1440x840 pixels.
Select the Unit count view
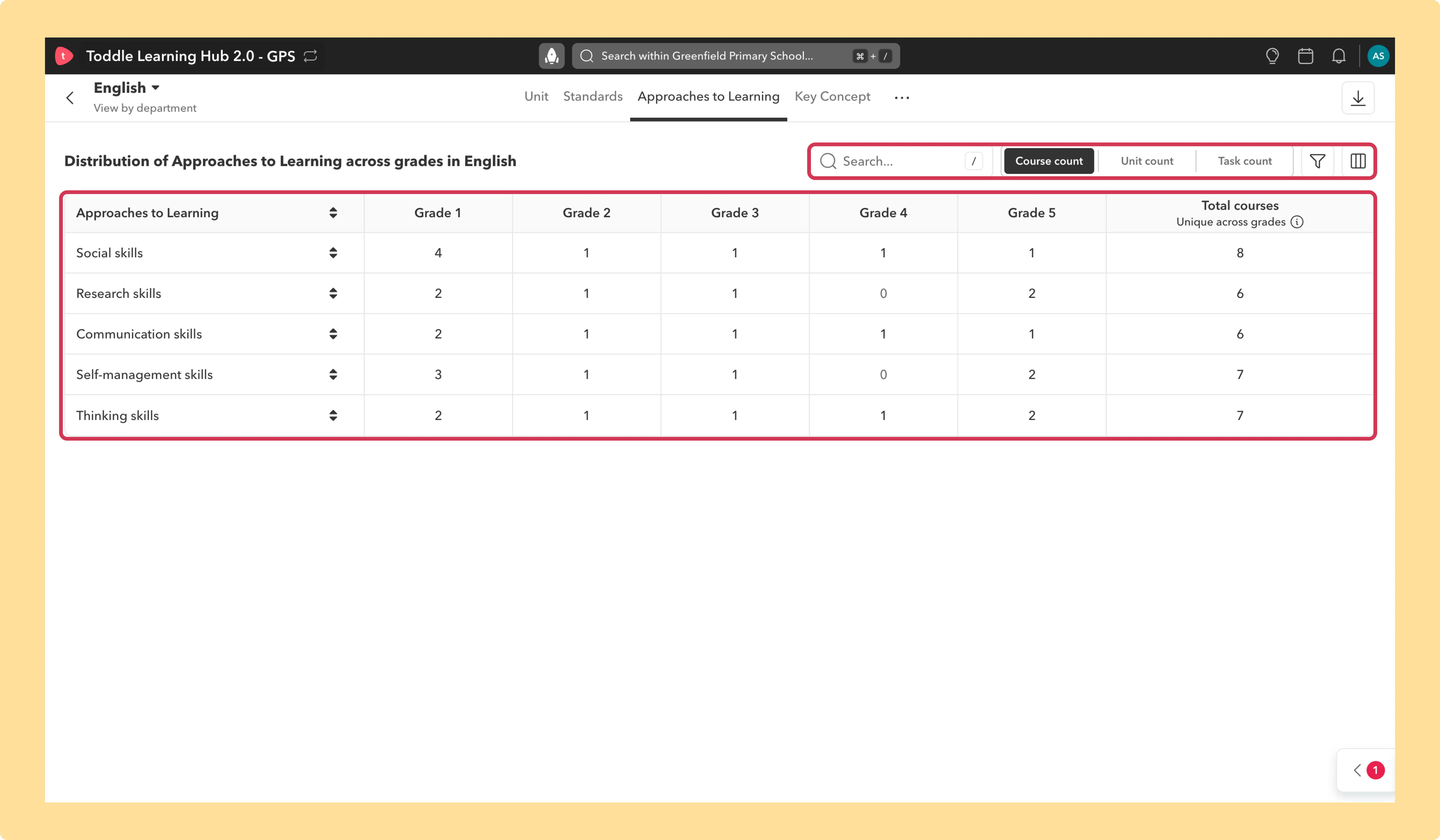pyautogui.click(x=1147, y=161)
